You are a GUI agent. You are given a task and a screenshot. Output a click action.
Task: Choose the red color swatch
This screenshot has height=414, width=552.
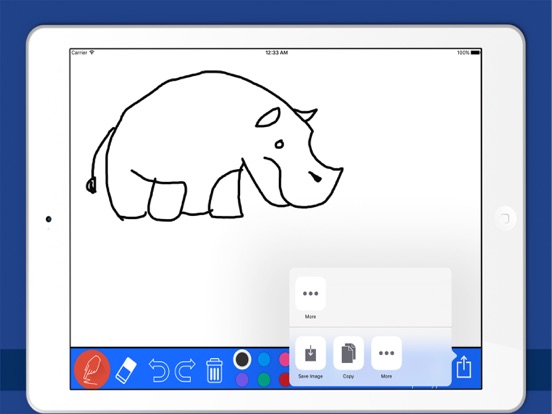click(x=284, y=380)
